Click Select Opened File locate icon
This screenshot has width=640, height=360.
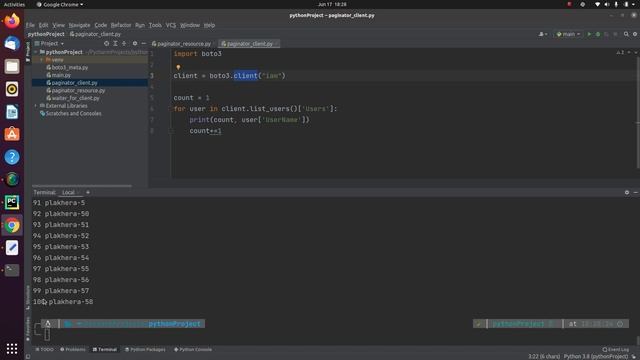click(x=107, y=43)
